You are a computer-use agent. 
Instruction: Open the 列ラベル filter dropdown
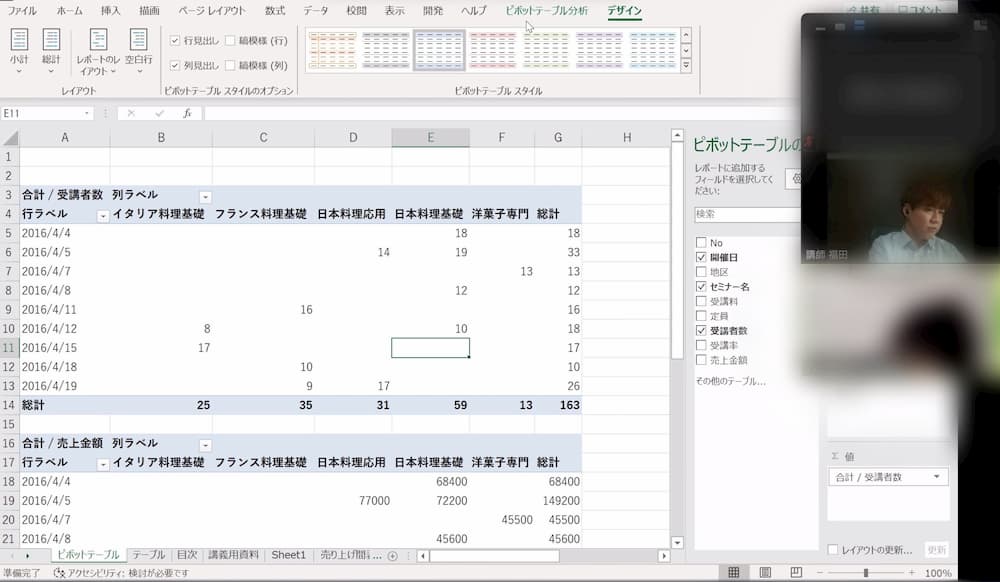tap(205, 195)
